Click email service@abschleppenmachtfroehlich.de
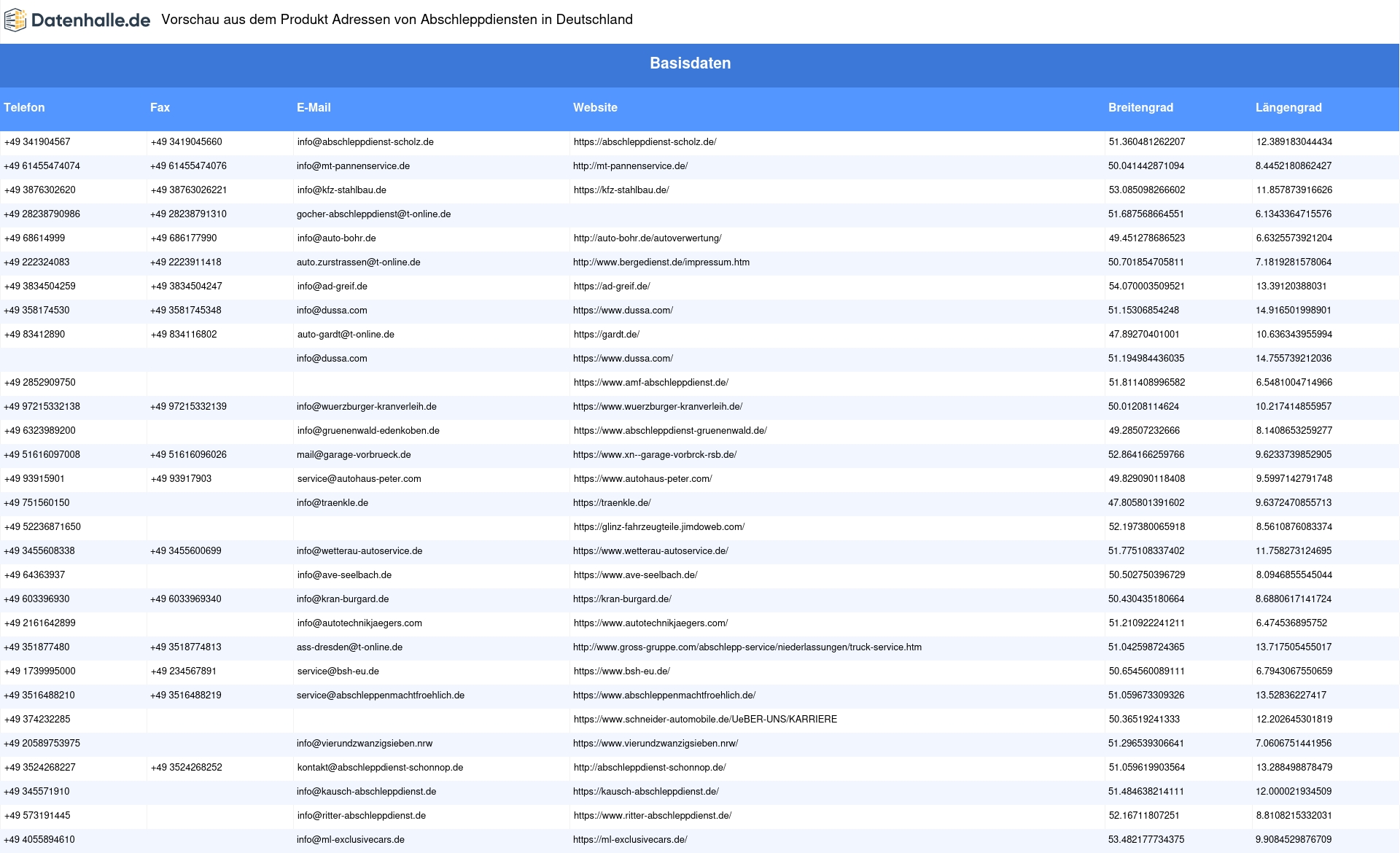 [x=381, y=696]
